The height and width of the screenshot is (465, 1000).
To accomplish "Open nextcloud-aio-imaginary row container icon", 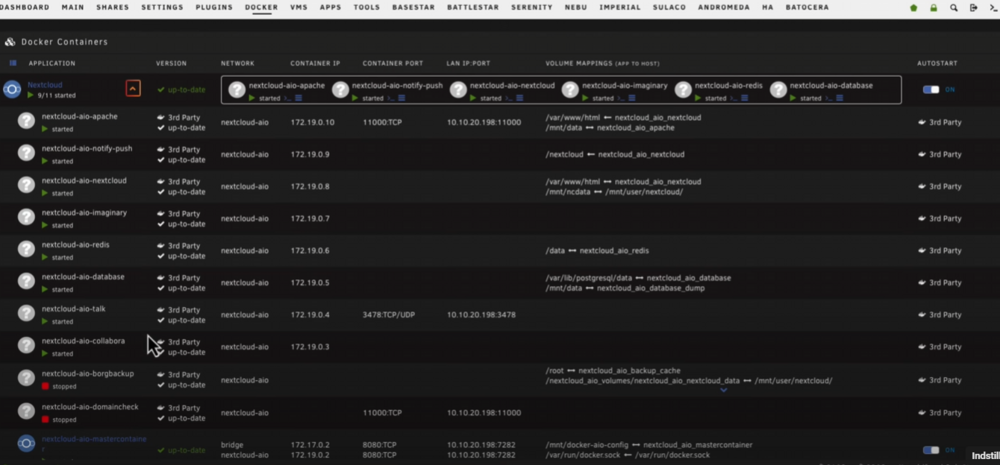I will click(x=26, y=217).
